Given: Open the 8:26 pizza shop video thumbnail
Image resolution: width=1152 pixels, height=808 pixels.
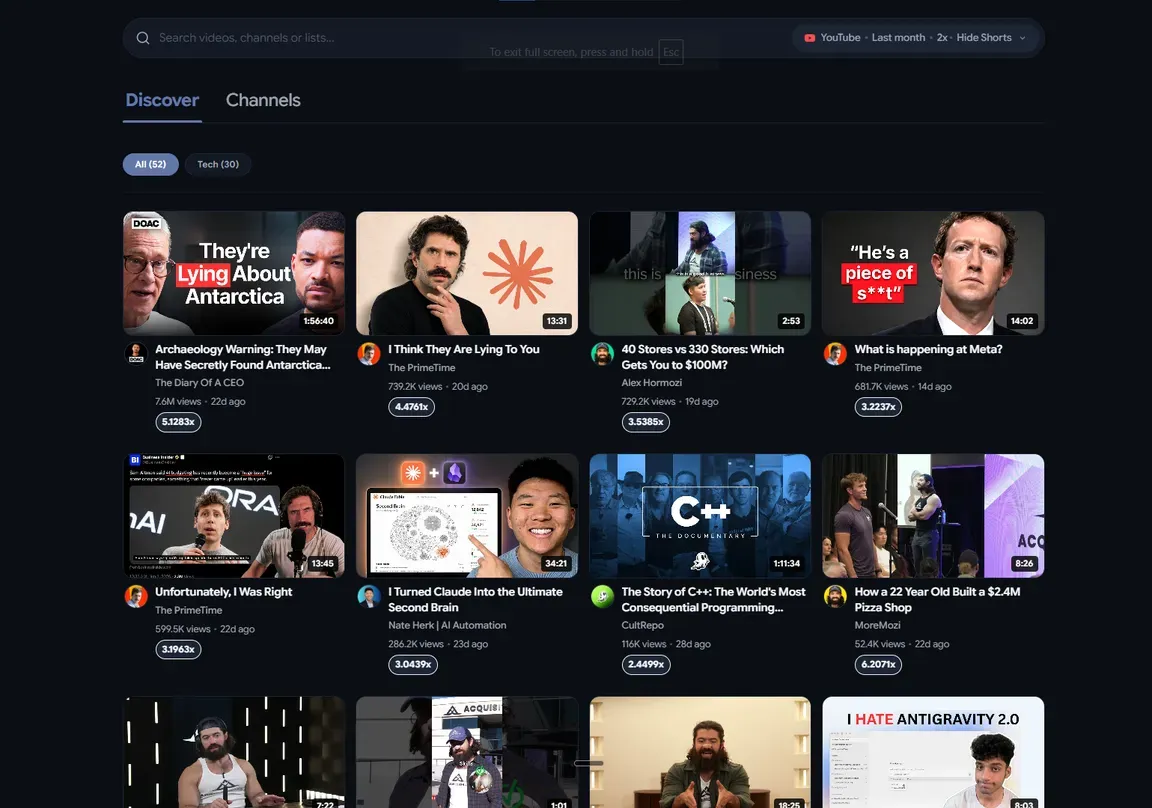Looking at the screenshot, I should click(x=933, y=516).
